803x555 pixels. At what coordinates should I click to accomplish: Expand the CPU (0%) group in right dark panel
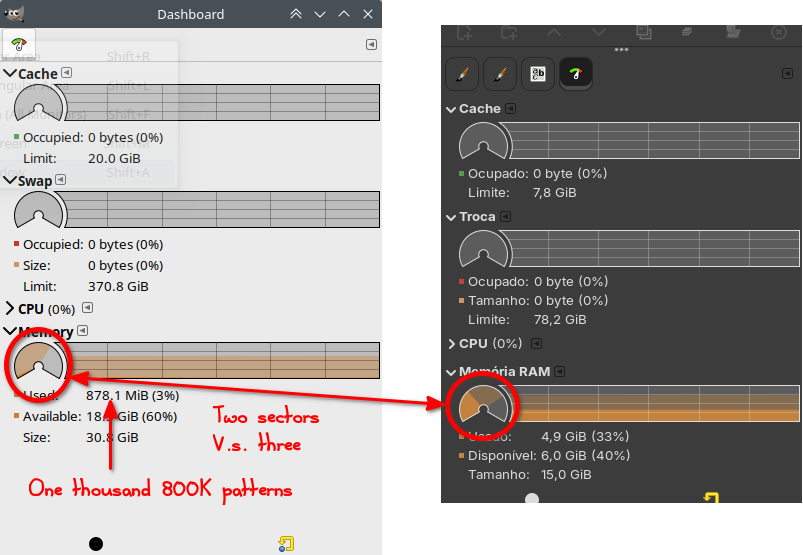pos(451,344)
